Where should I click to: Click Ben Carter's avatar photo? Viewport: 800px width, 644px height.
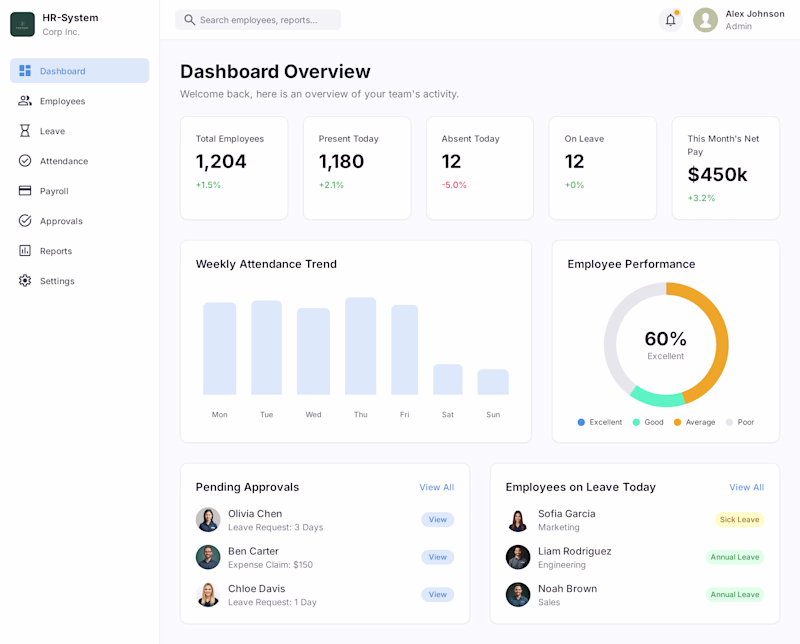208,557
